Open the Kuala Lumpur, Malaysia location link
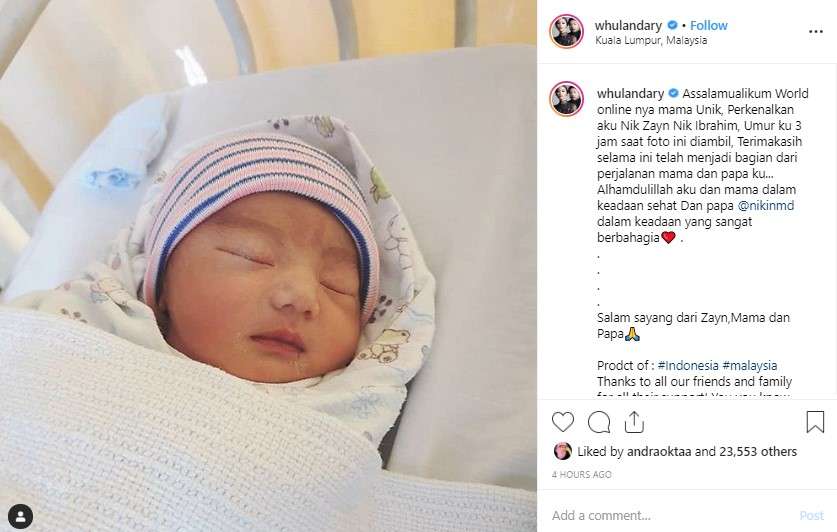 point(651,40)
